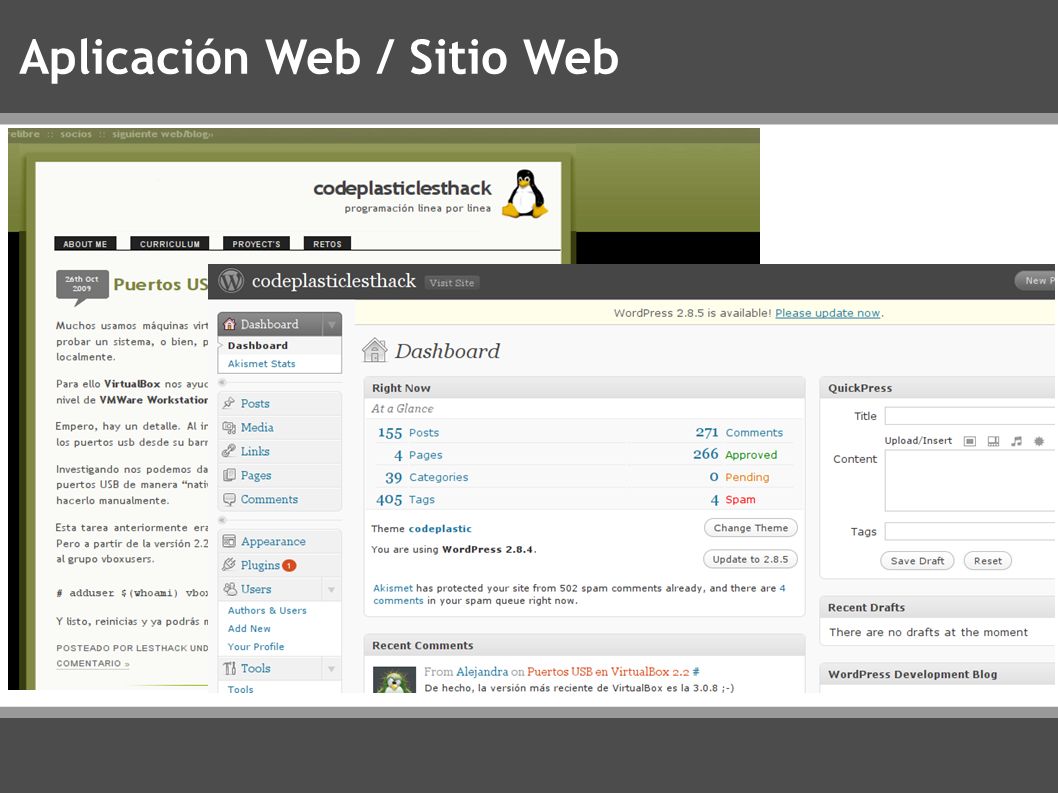Click the Pages icon in sidebar
Screen dimensions: 1058x793
coord(229,475)
